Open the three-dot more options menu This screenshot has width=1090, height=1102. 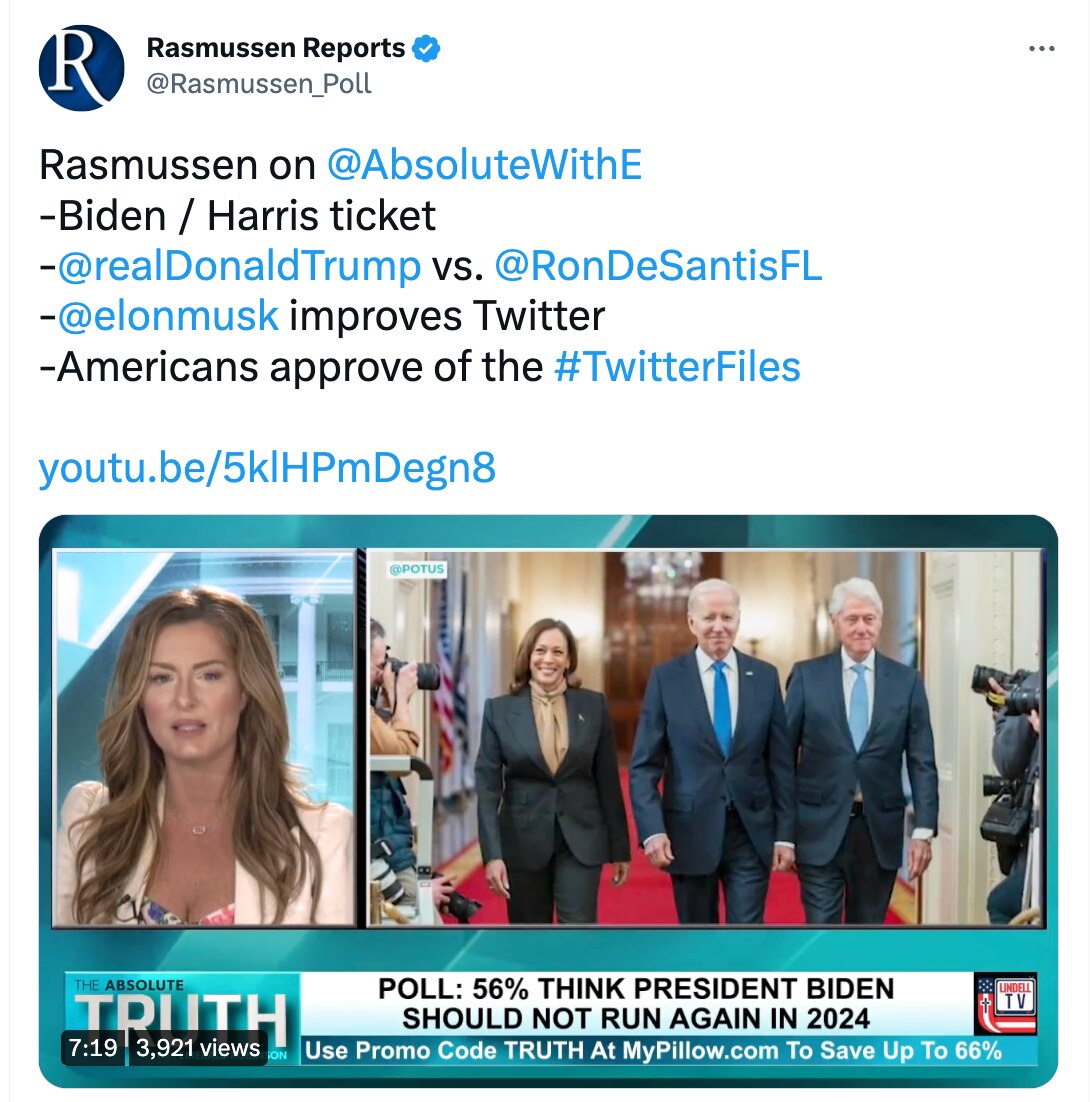pos(1041,48)
